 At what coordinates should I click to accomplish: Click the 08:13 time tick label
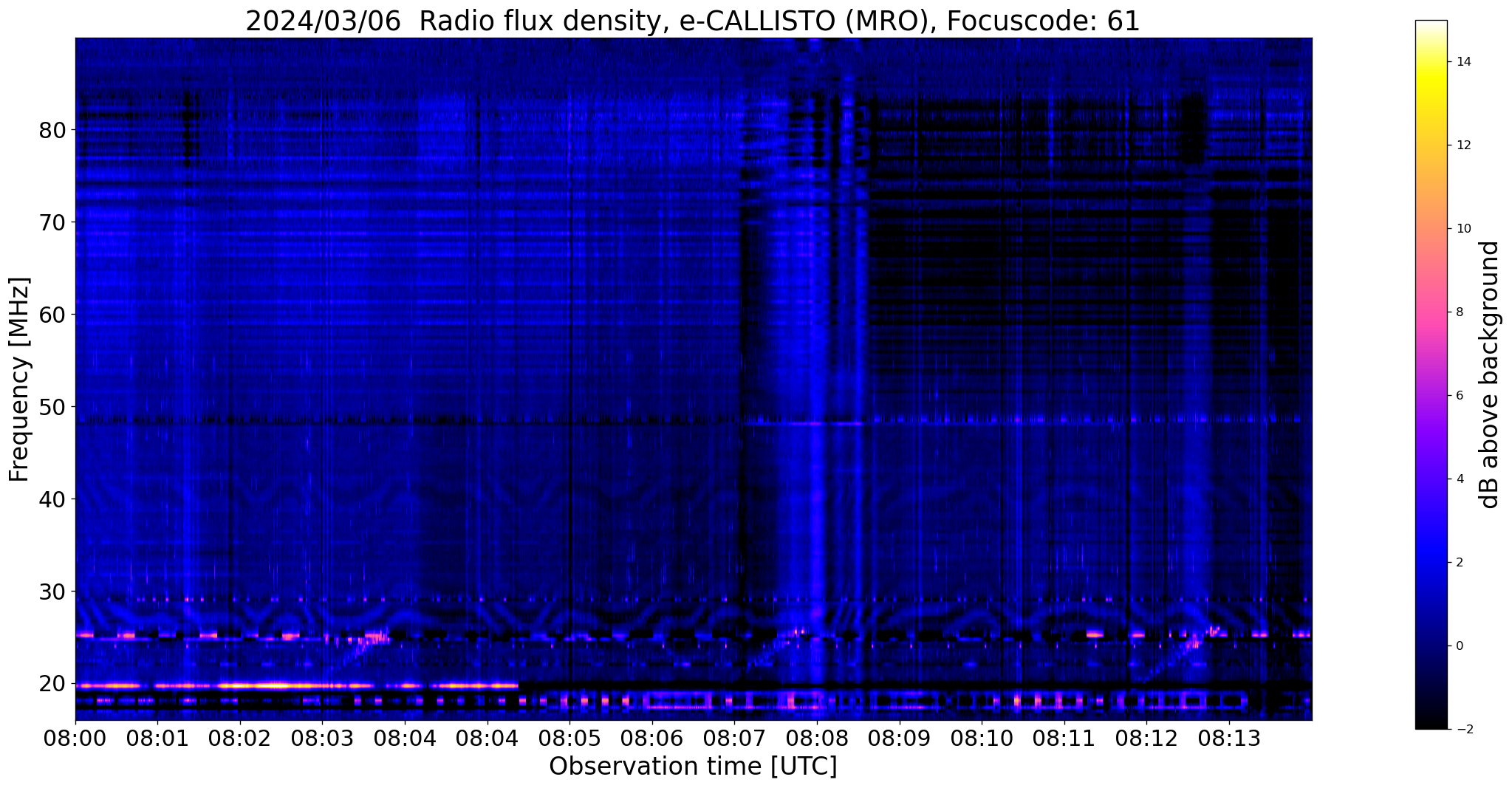pyautogui.click(x=1229, y=739)
